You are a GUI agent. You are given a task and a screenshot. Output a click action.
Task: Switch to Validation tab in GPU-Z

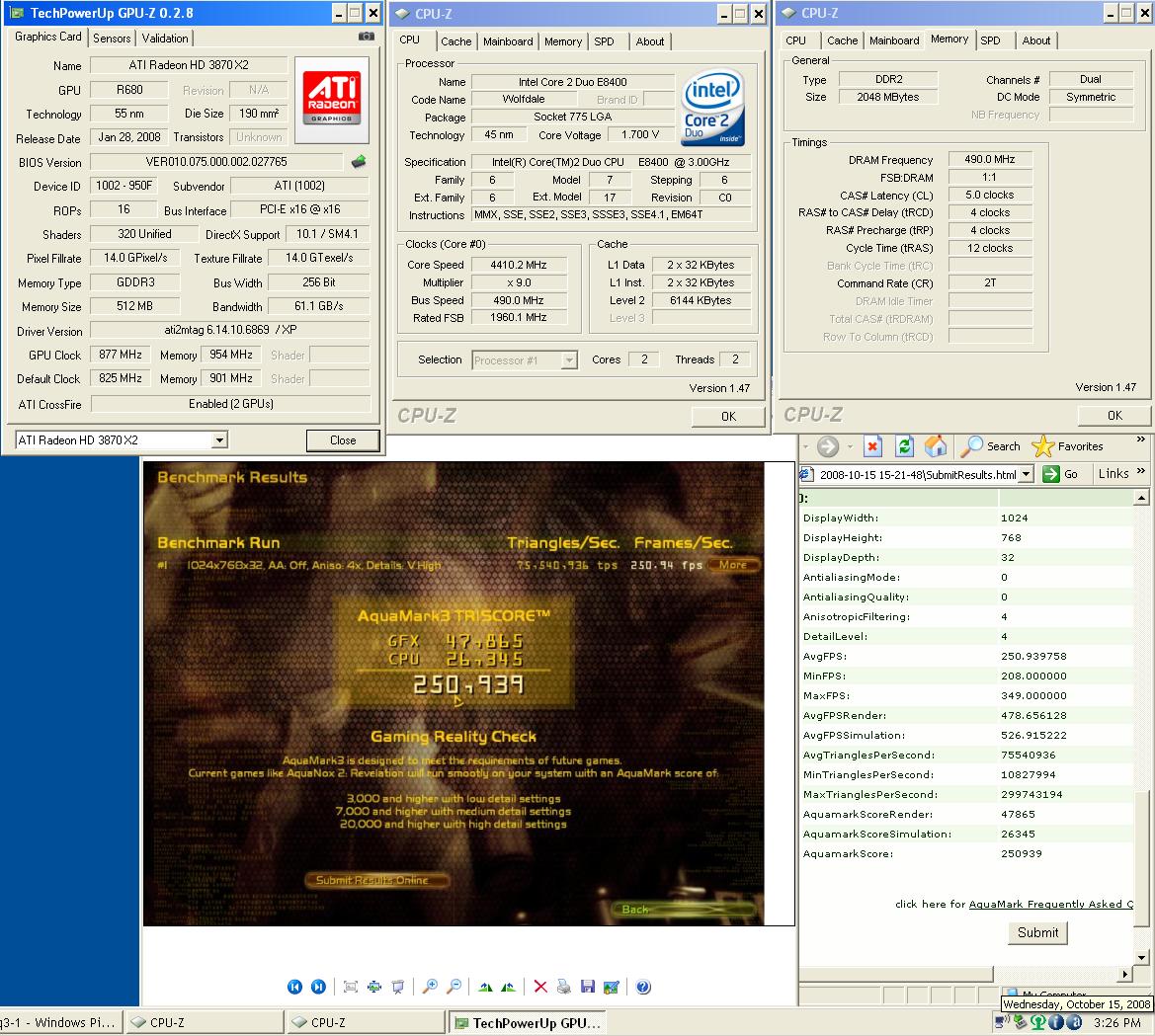click(165, 39)
